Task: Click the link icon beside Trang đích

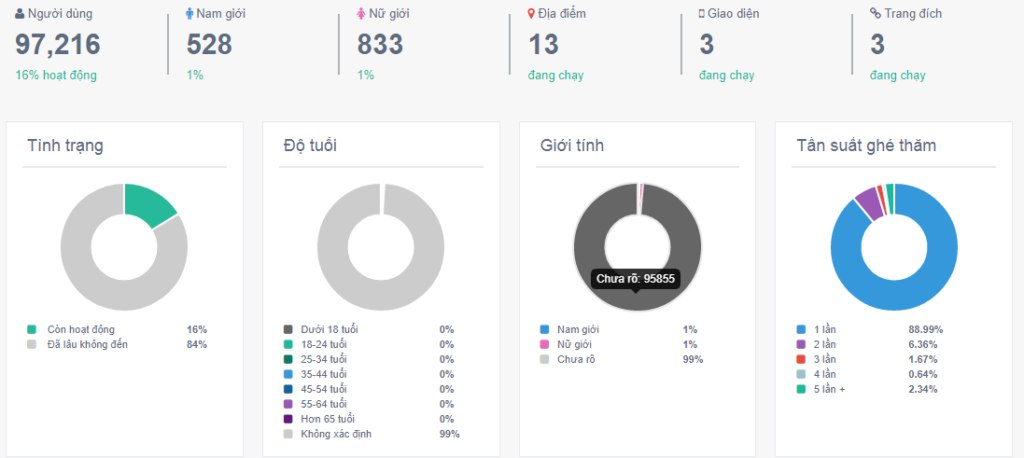Action: pos(875,14)
